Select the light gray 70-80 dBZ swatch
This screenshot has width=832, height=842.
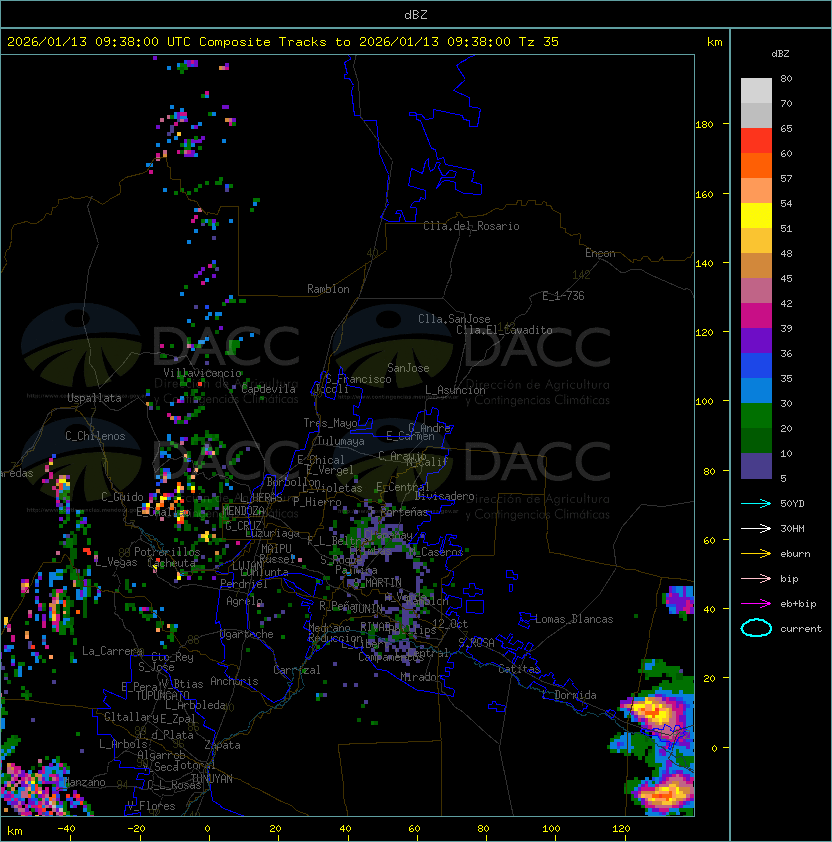coord(756,91)
